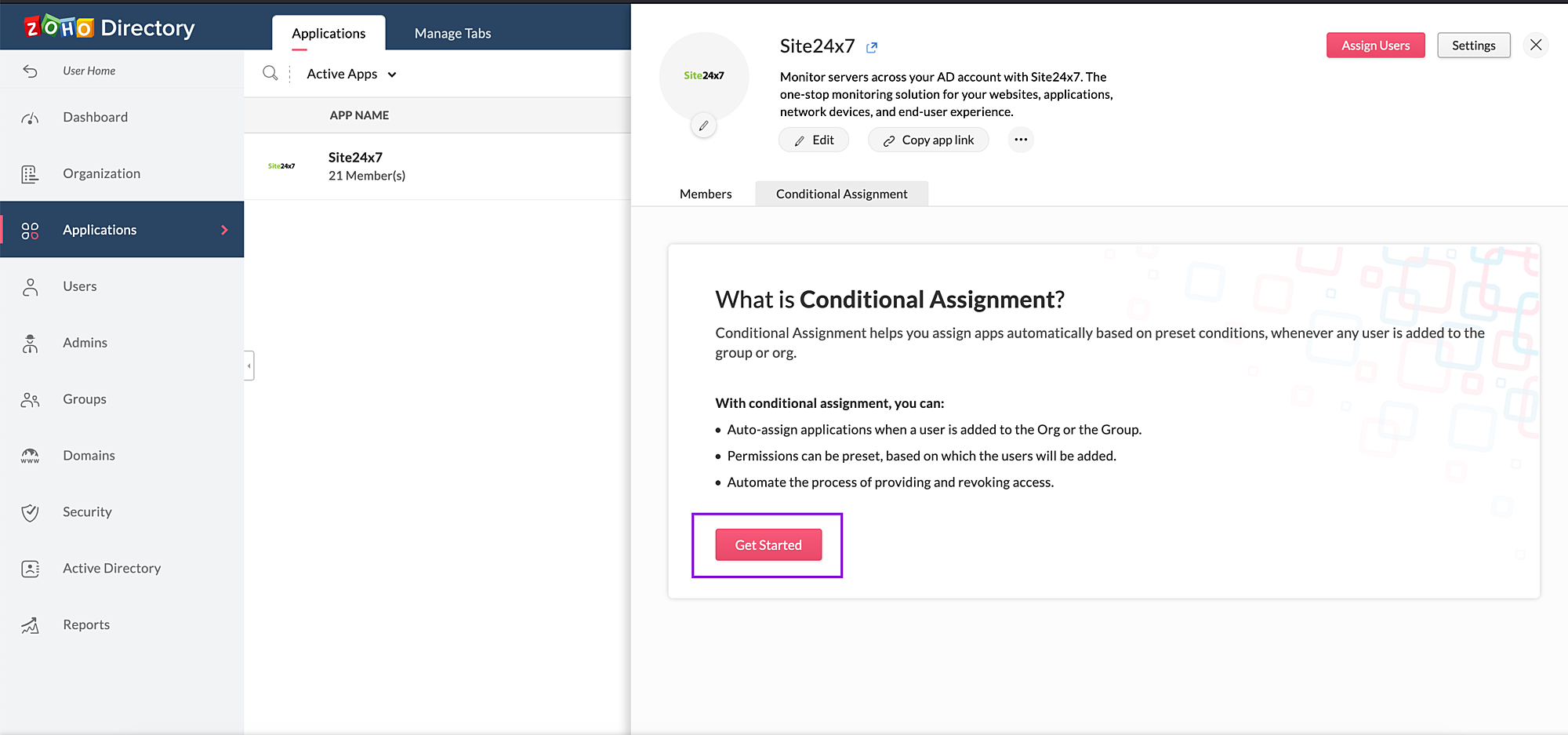The width and height of the screenshot is (1568, 735).
Task: Select the Conditional Assignment tab
Action: [x=841, y=194]
